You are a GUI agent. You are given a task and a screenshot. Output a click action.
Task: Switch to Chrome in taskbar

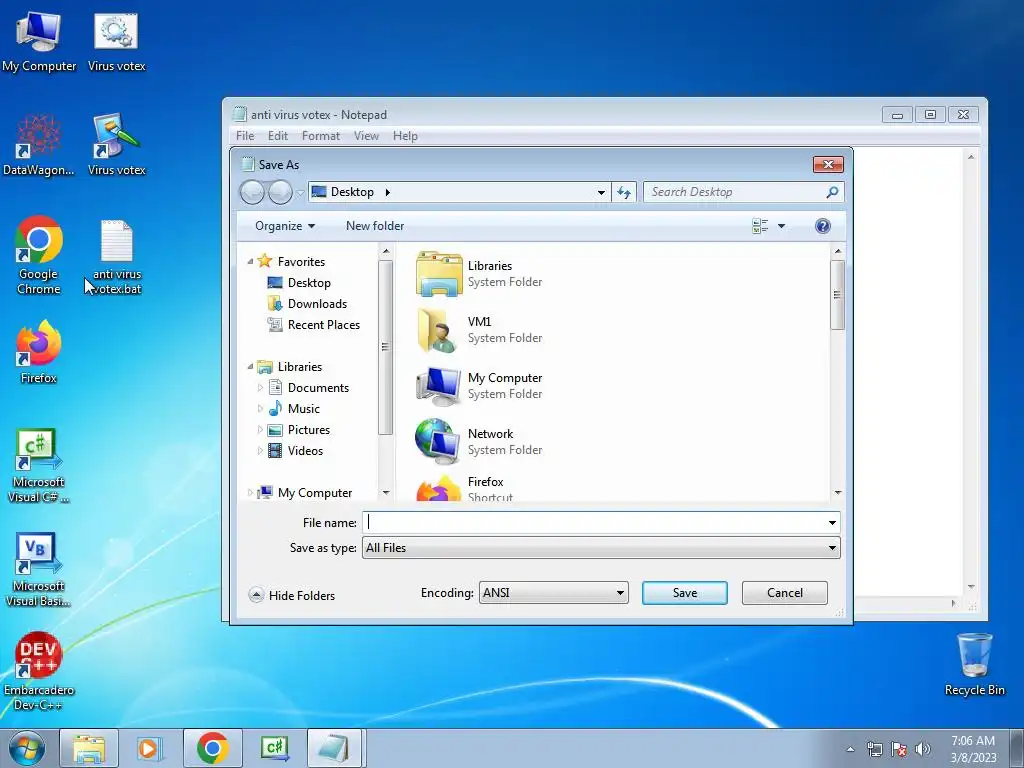[x=212, y=748]
